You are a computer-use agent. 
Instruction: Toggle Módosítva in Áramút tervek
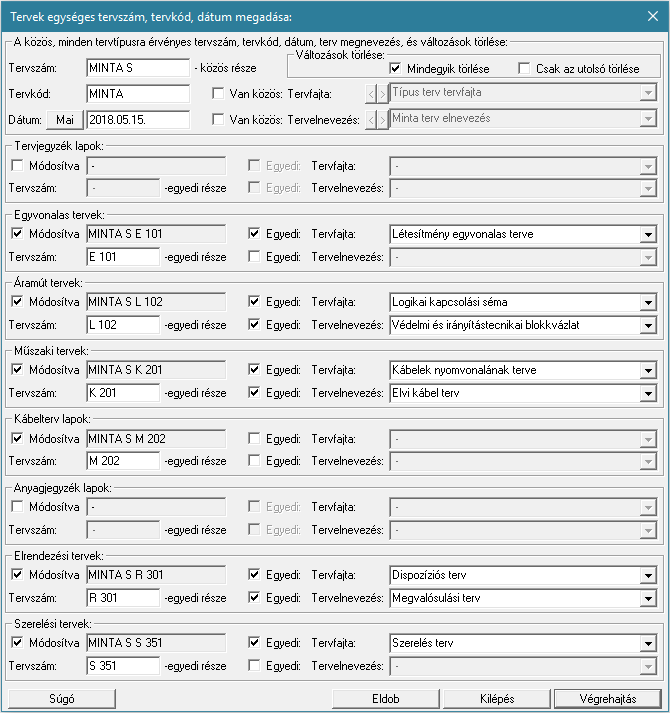click(x=17, y=301)
